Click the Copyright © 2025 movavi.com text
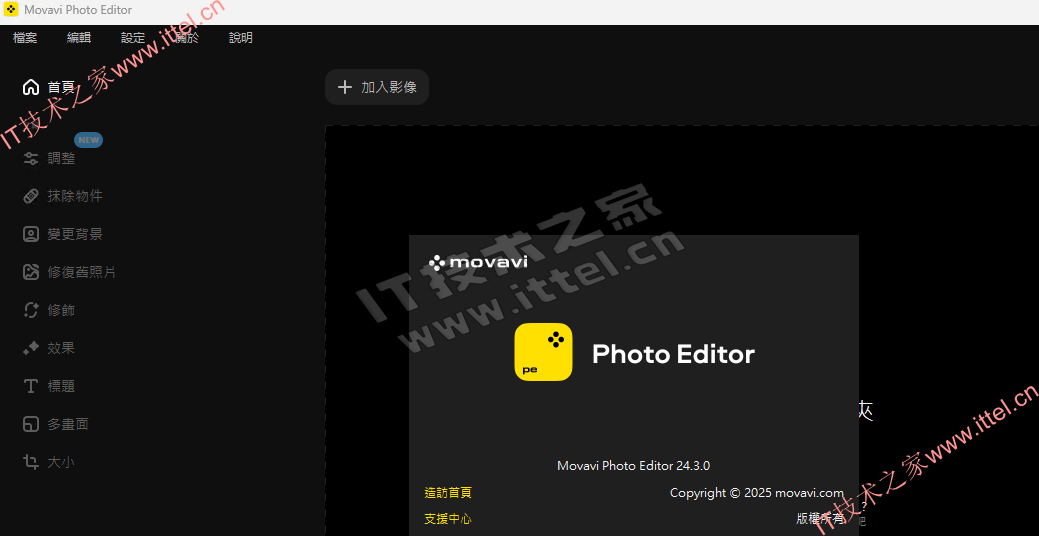Image resolution: width=1039 pixels, height=536 pixels. click(757, 493)
